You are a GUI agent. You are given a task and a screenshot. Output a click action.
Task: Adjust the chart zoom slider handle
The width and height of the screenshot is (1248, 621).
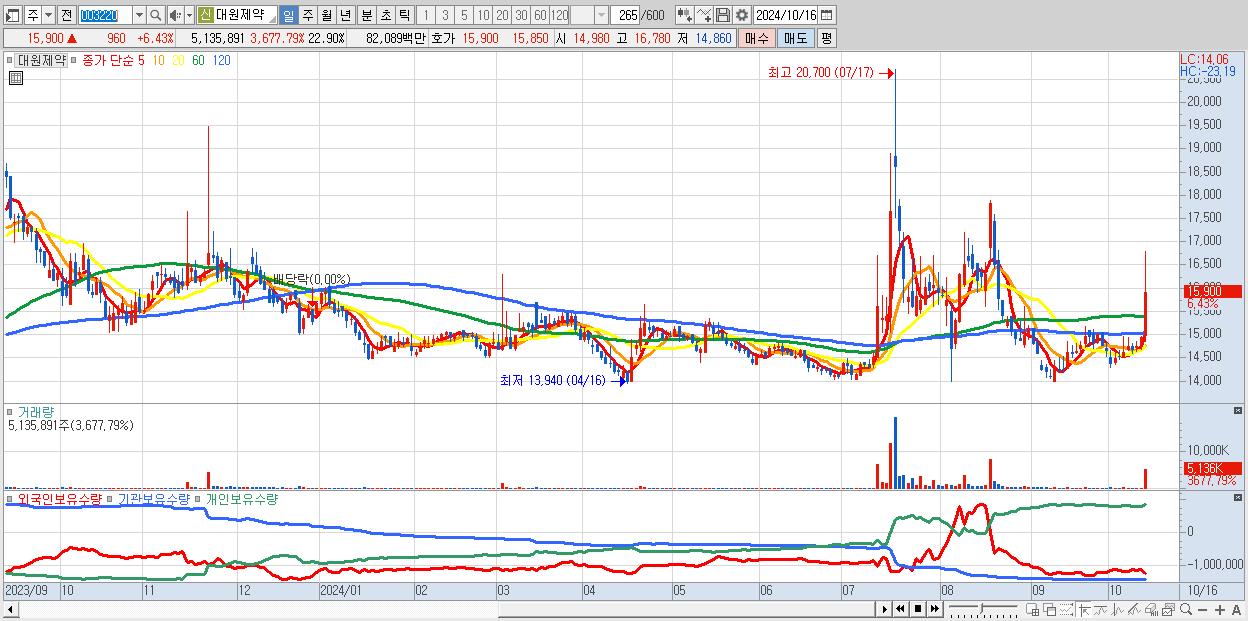(x=981, y=609)
